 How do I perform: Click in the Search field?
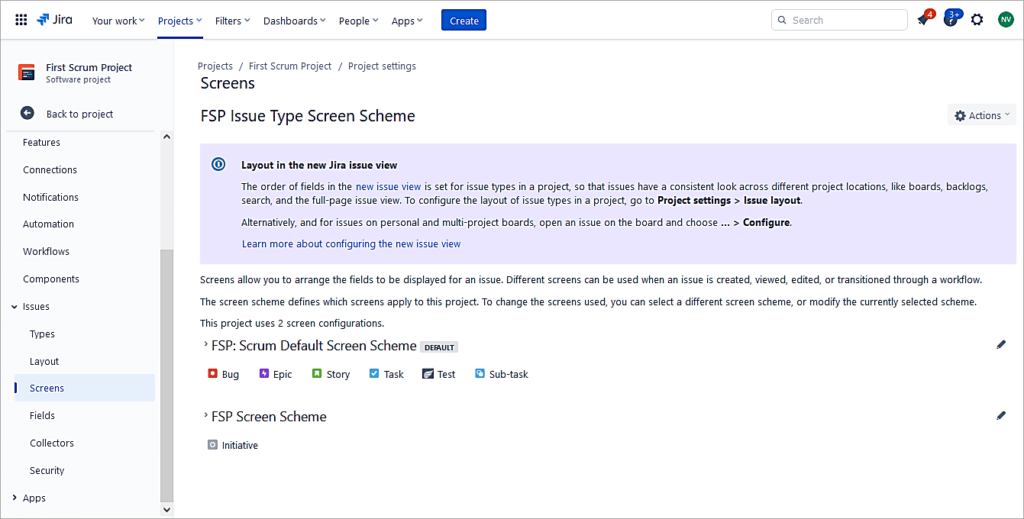(x=839, y=20)
